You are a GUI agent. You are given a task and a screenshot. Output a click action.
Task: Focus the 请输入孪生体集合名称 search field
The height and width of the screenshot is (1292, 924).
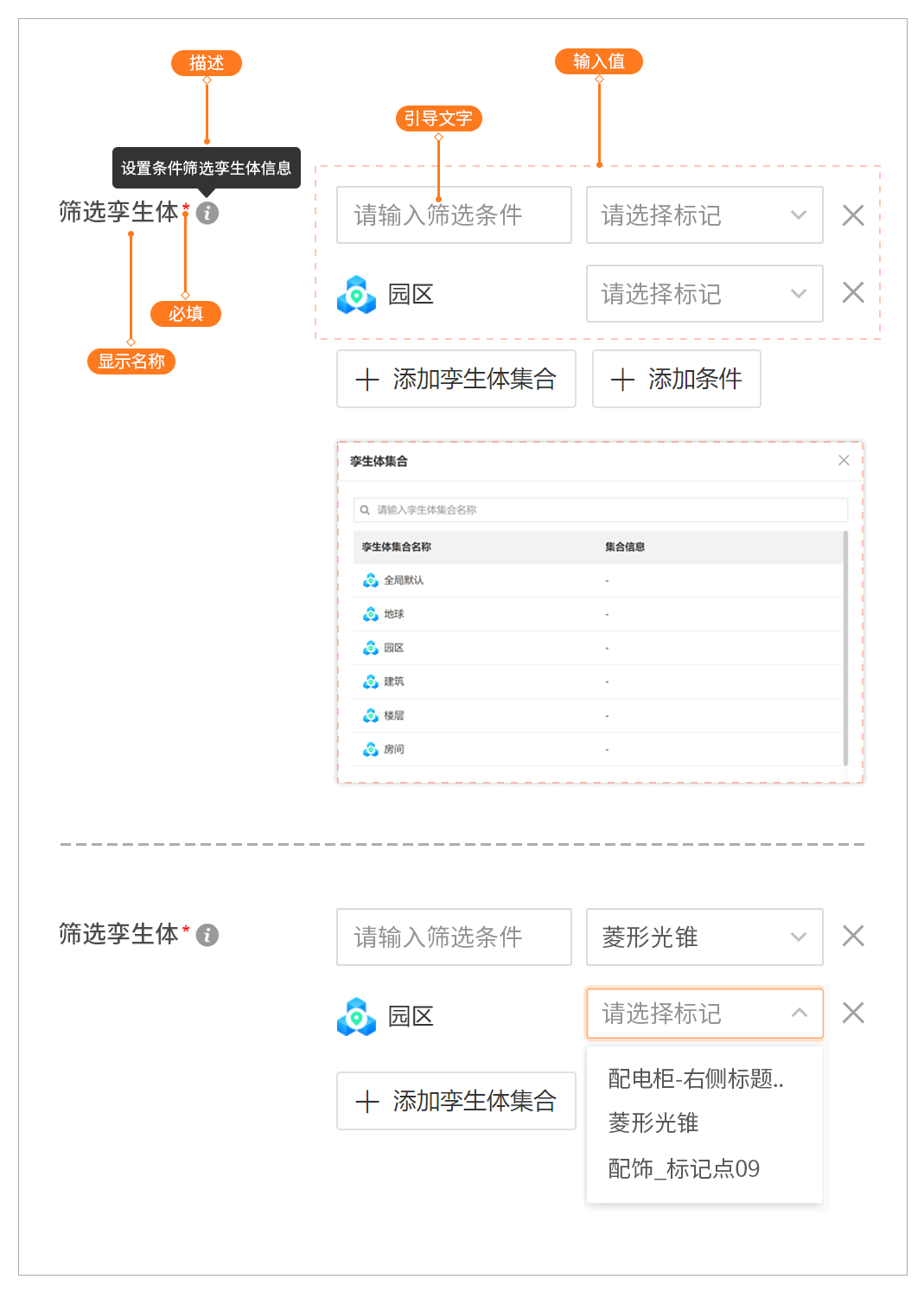coord(605,510)
